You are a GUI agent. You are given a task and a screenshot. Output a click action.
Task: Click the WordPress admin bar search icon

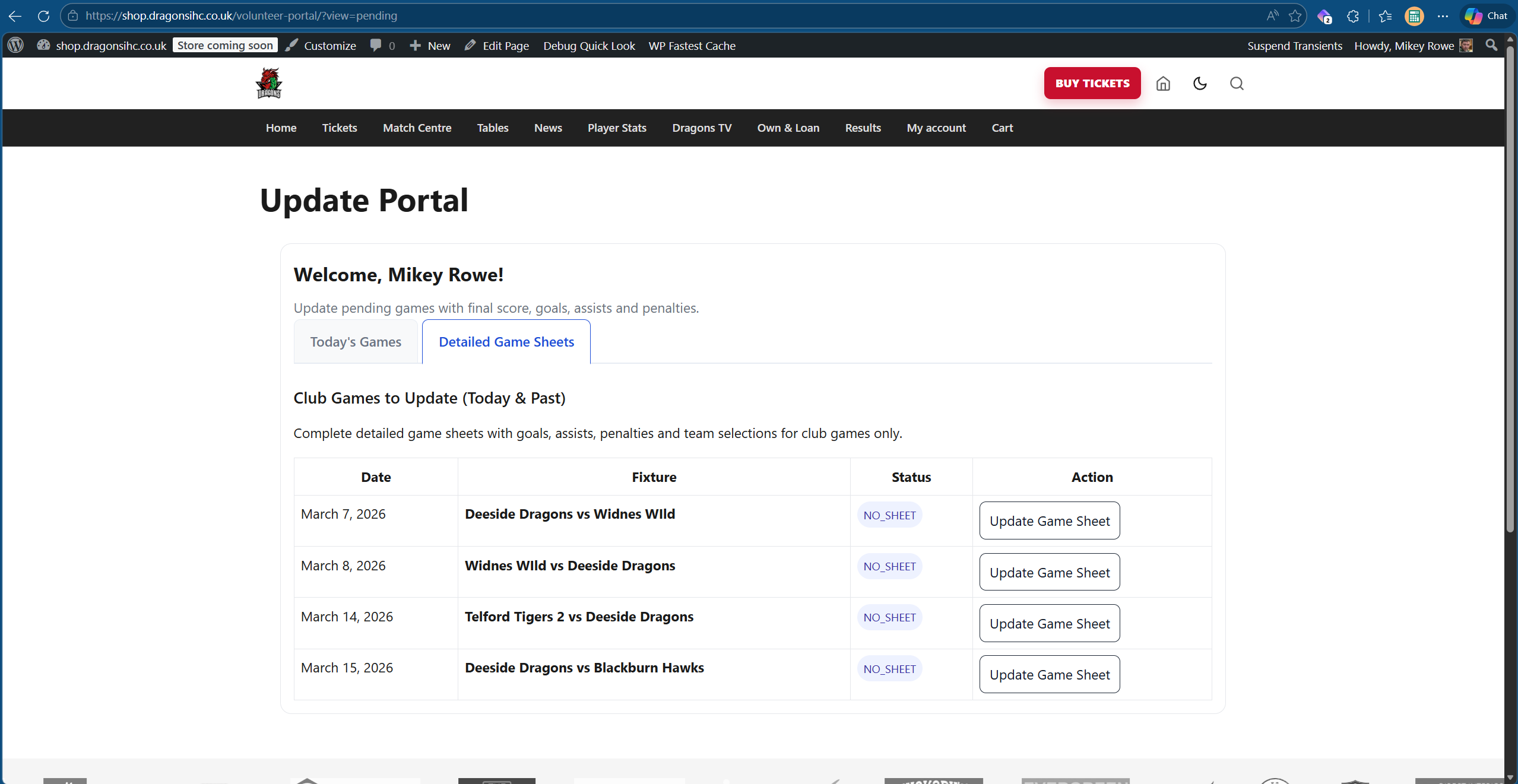pos(1491,46)
